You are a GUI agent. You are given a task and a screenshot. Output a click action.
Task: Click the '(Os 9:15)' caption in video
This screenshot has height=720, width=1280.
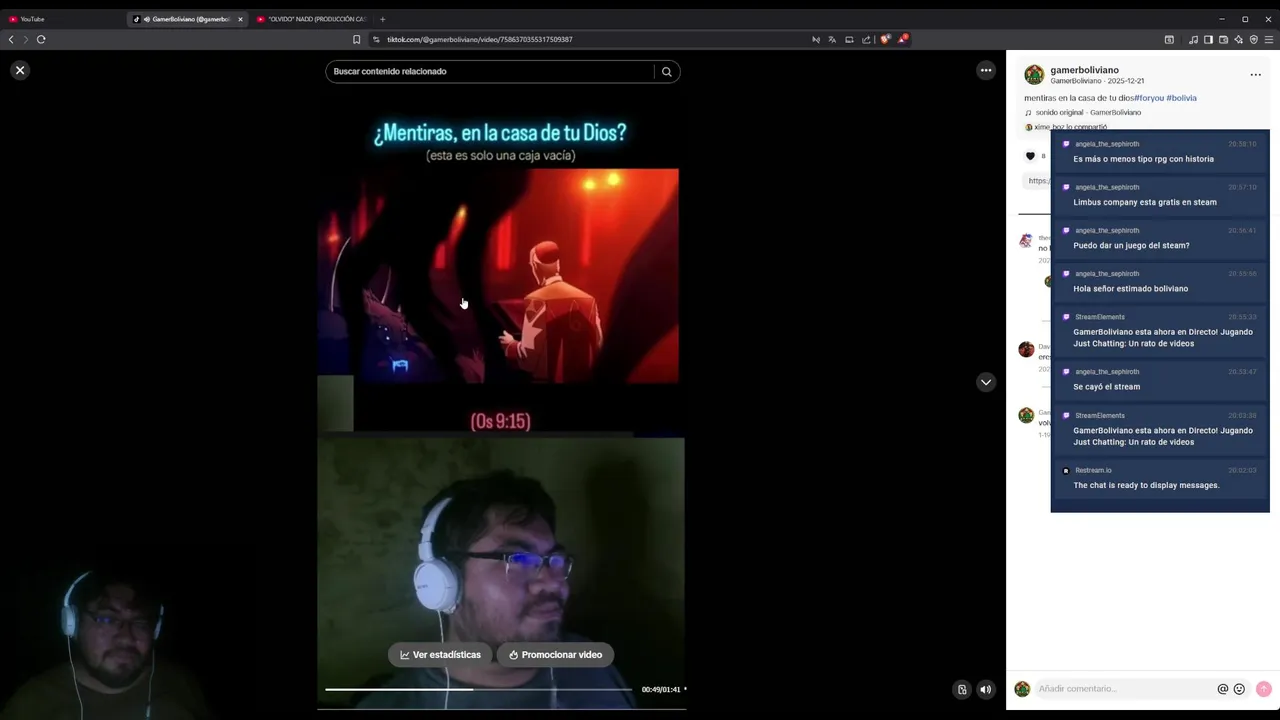[x=500, y=421]
